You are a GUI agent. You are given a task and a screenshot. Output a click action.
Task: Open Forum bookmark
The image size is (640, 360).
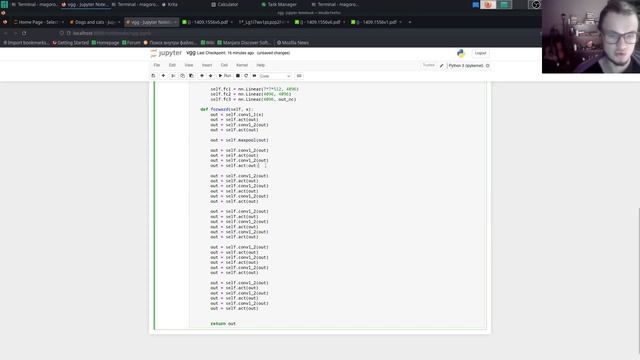click(131, 42)
